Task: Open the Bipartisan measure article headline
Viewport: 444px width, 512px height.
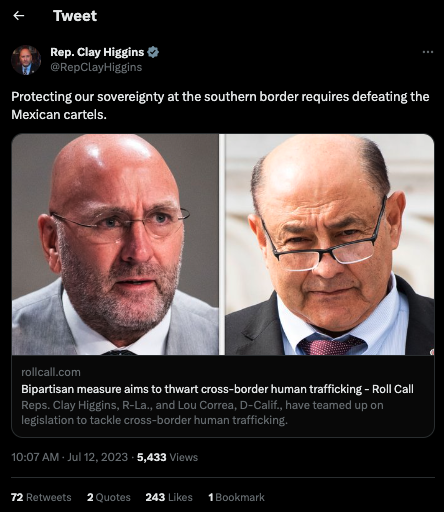Action: [x=217, y=389]
